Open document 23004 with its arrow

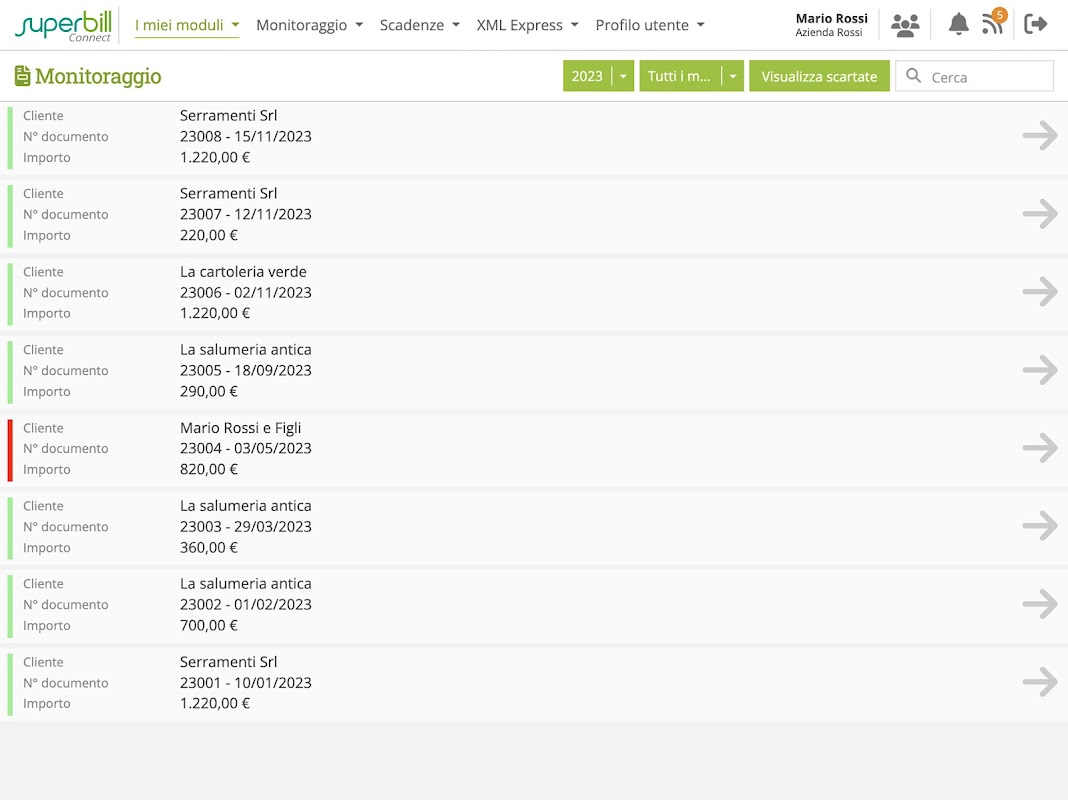pos(1040,448)
